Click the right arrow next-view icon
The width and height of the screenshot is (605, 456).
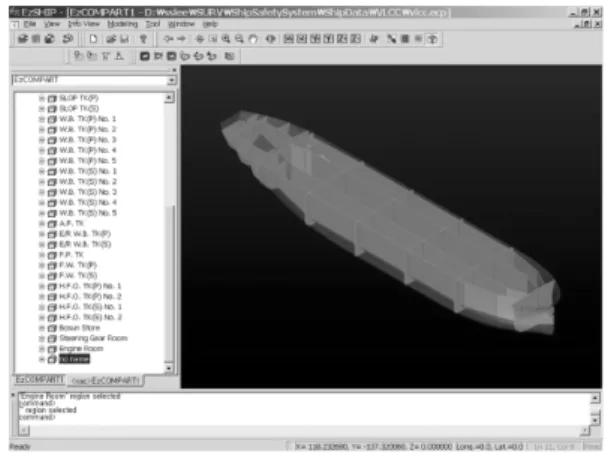(181, 39)
